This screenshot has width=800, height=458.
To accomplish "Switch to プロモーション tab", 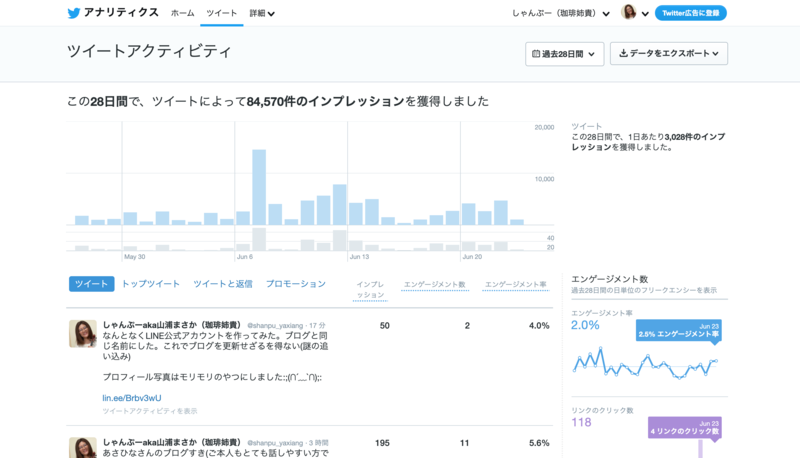I will coord(296,284).
